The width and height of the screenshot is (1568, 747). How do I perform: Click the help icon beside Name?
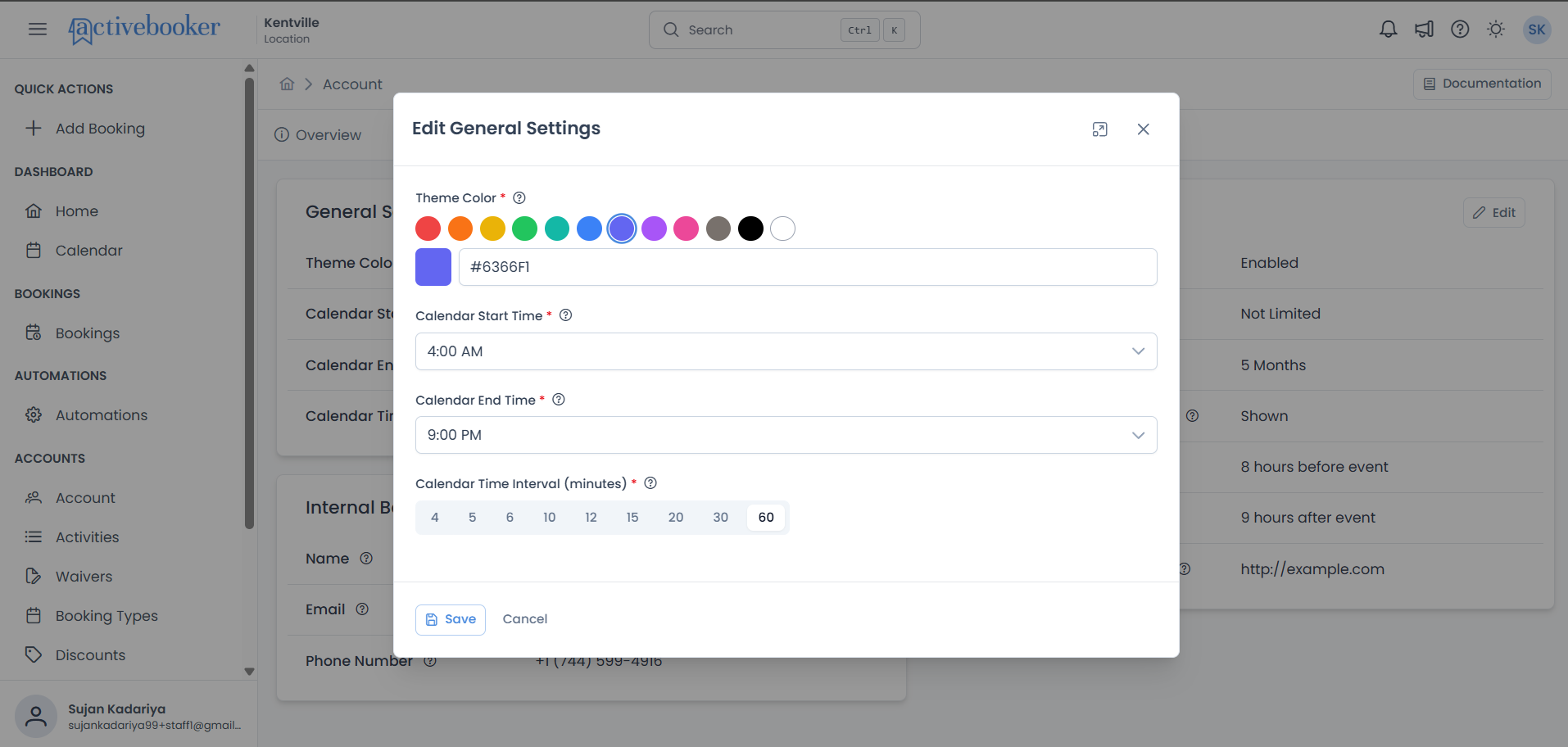pyautogui.click(x=366, y=558)
